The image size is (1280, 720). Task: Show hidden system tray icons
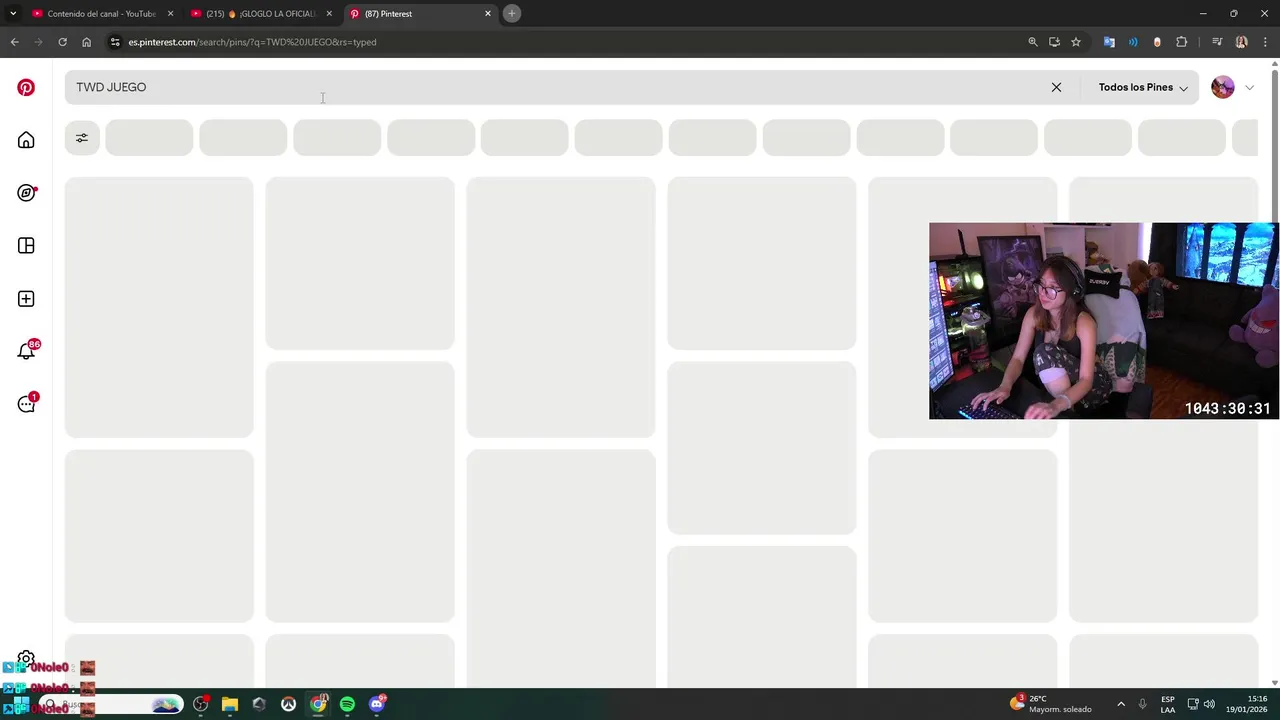[x=1121, y=704]
